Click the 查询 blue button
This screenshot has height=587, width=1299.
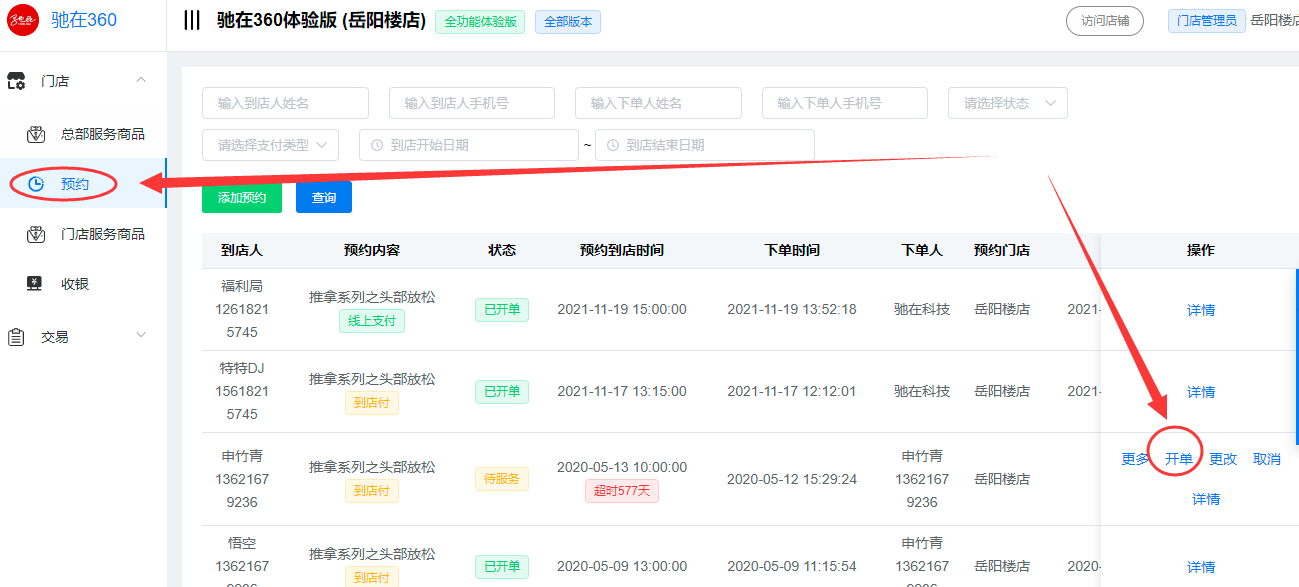[324, 198]
